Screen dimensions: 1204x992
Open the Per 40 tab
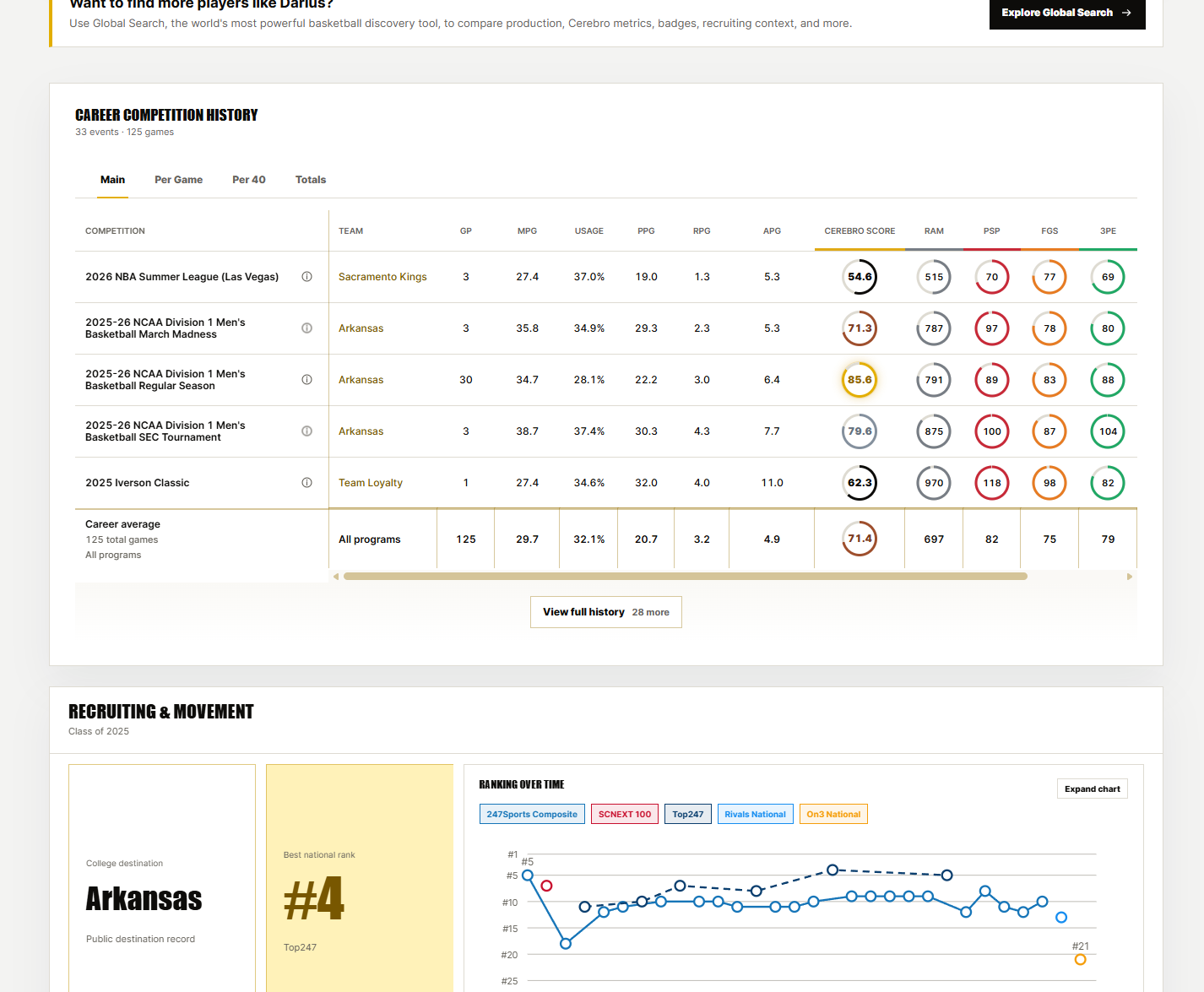tap(249, 180)
